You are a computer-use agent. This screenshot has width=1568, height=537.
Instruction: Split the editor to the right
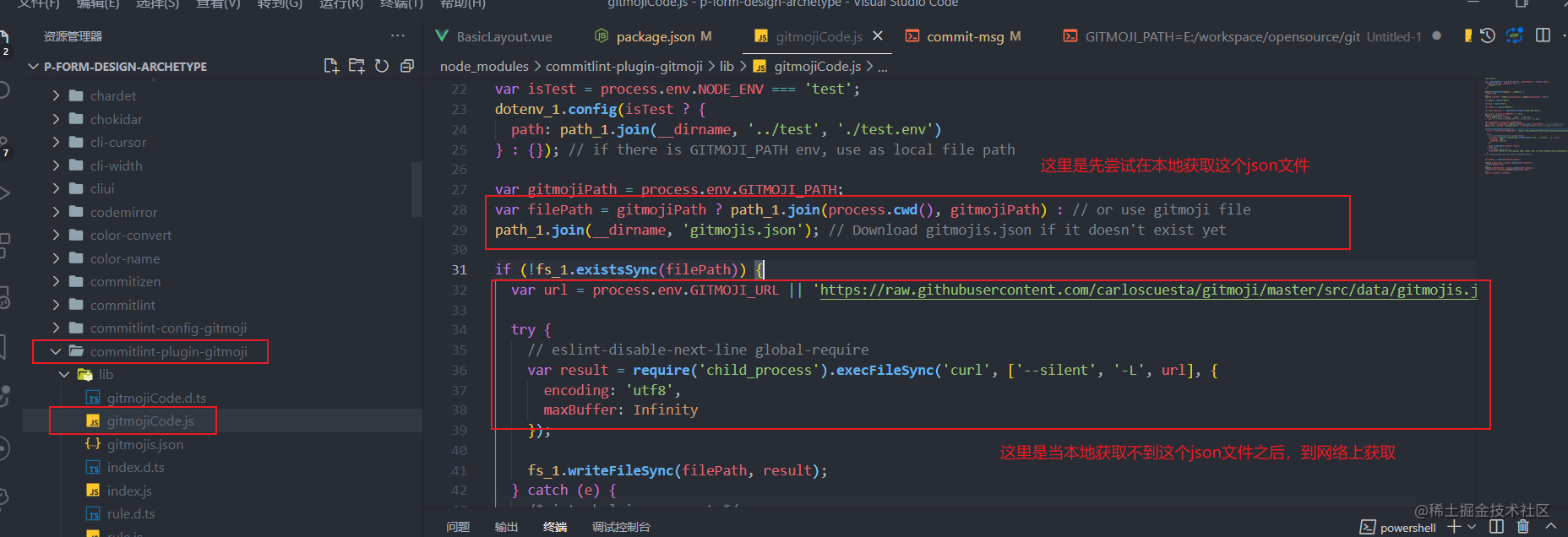1543,35
